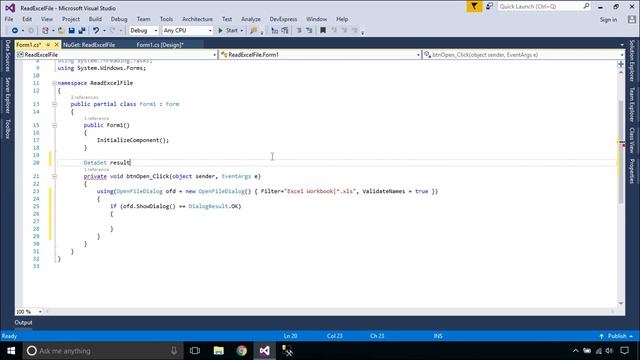Click the volume icon in the system tray
640x360 pixels.
[x=609, y=351]
